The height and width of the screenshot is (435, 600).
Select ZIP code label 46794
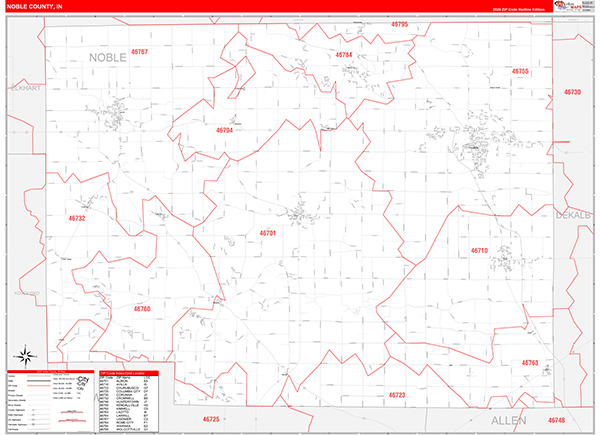(224, 130)
